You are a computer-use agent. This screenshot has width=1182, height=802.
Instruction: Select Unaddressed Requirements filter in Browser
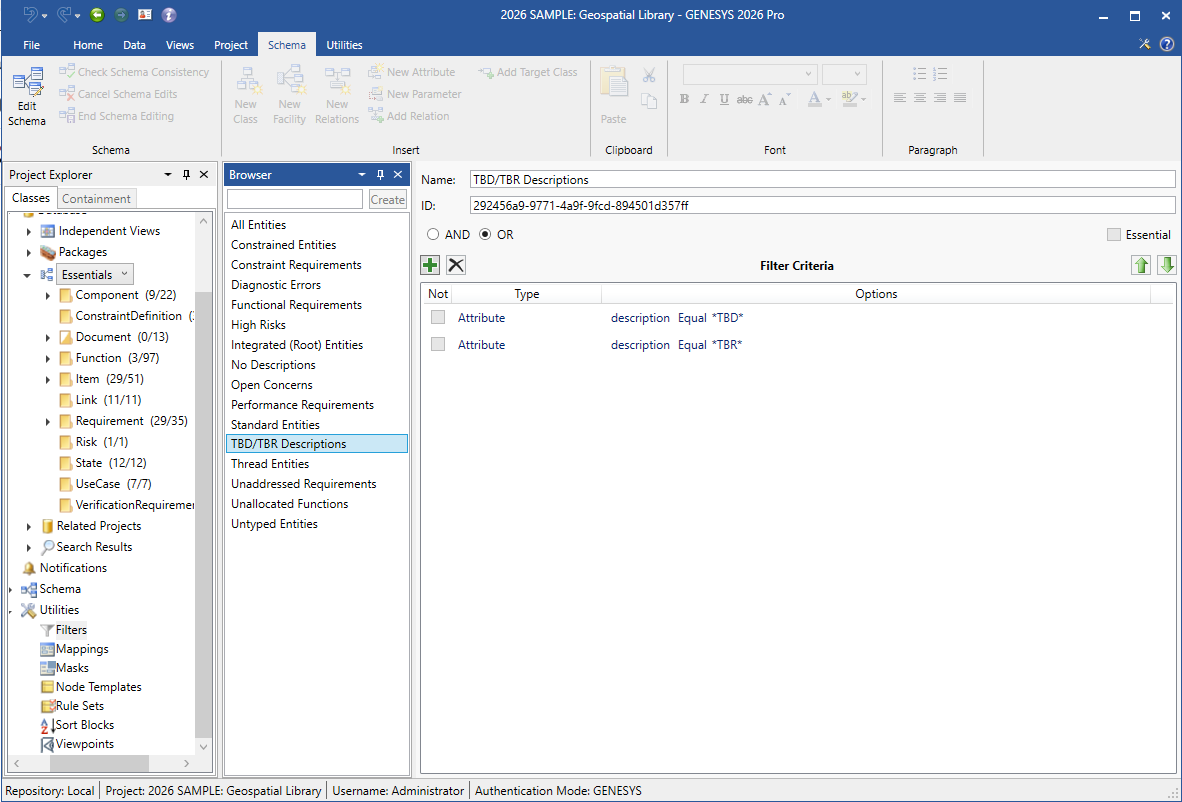pyautogui.click(x=303, y=484)
